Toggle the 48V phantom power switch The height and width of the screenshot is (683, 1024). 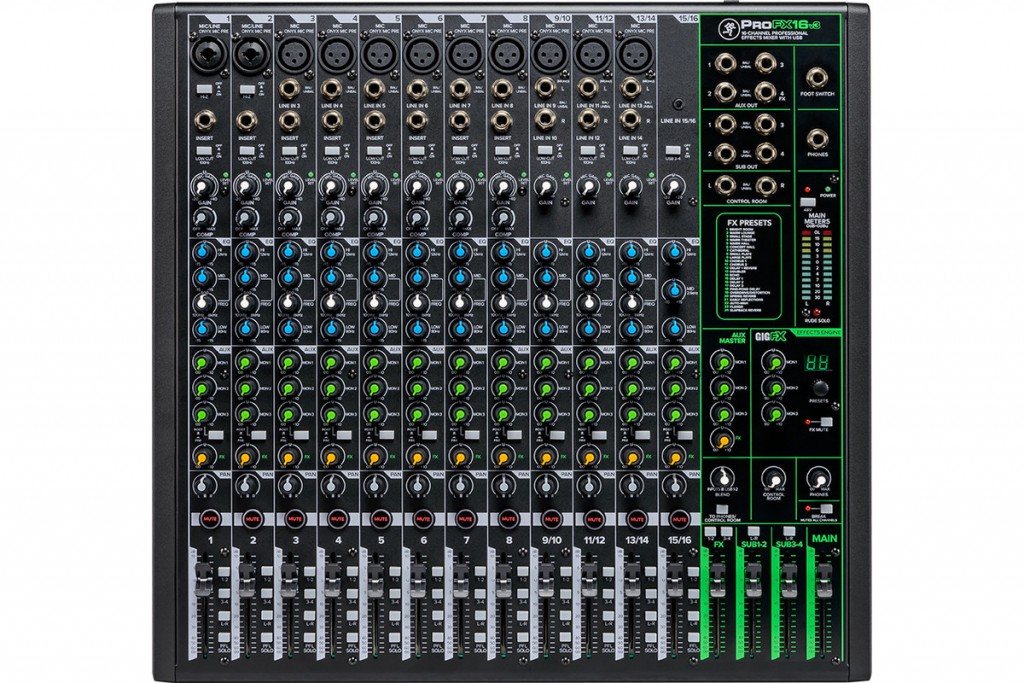(808, 202)
